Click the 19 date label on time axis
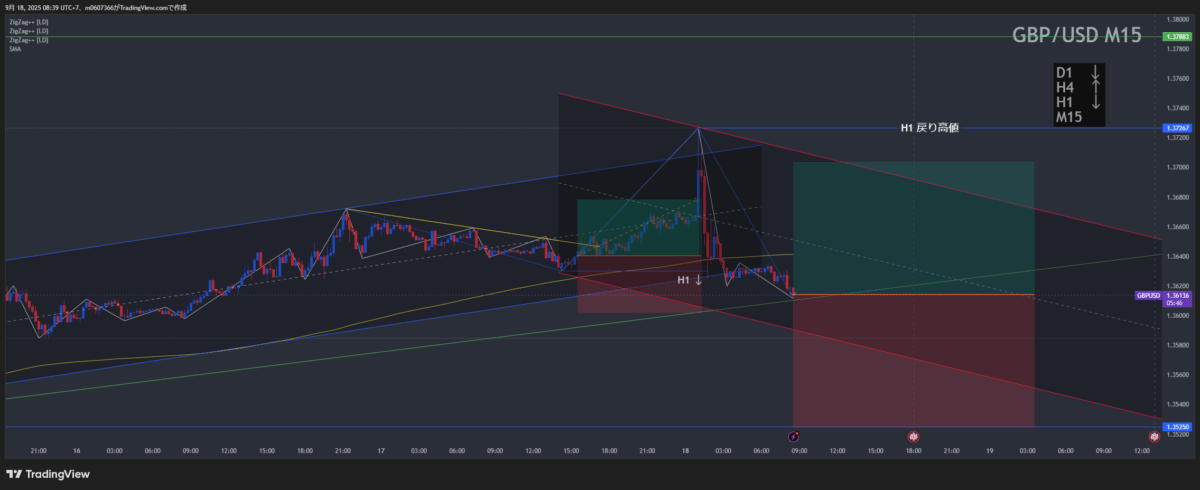 989,451
